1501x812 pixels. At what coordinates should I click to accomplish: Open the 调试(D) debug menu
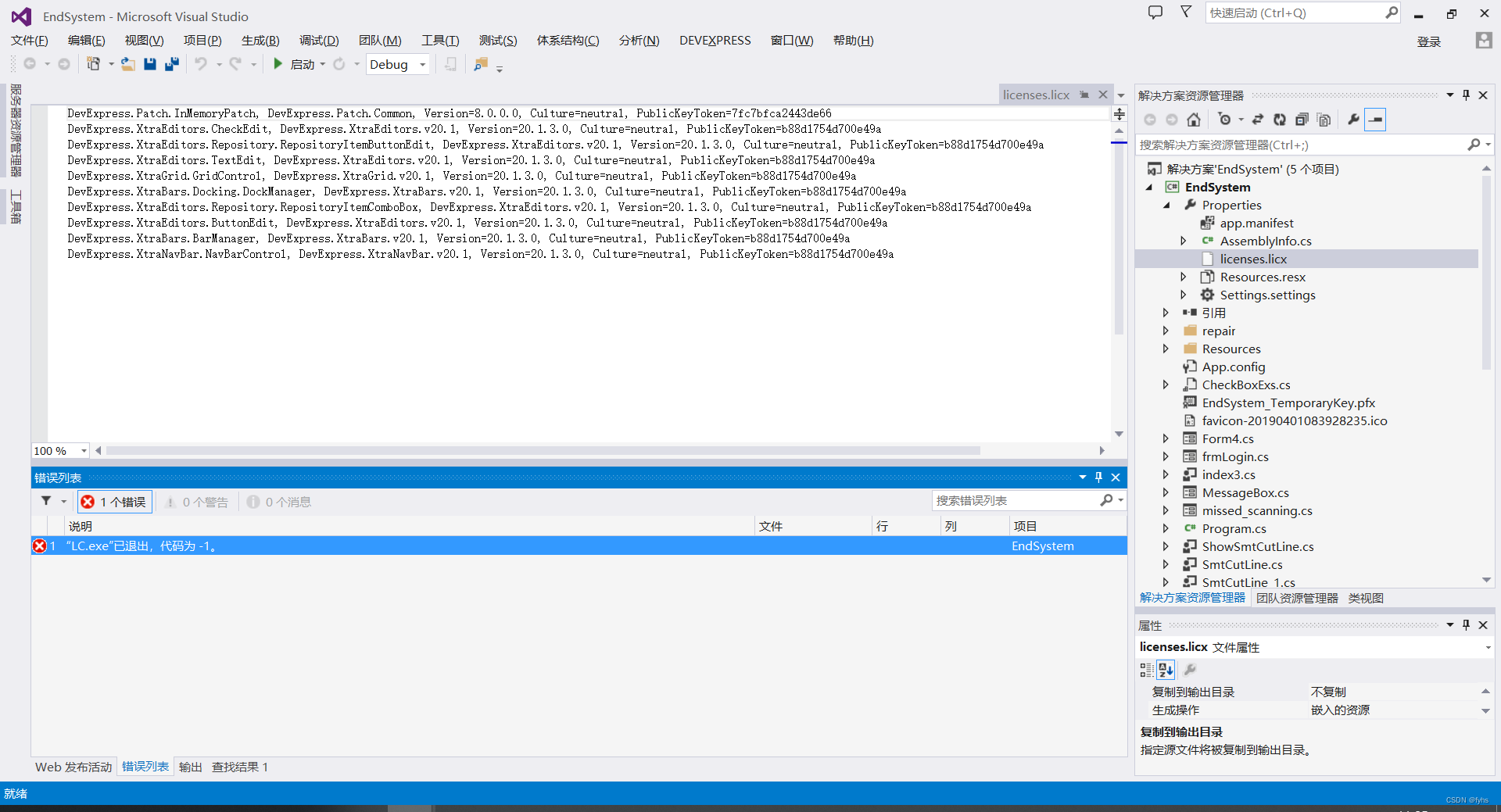coord(319,41)
